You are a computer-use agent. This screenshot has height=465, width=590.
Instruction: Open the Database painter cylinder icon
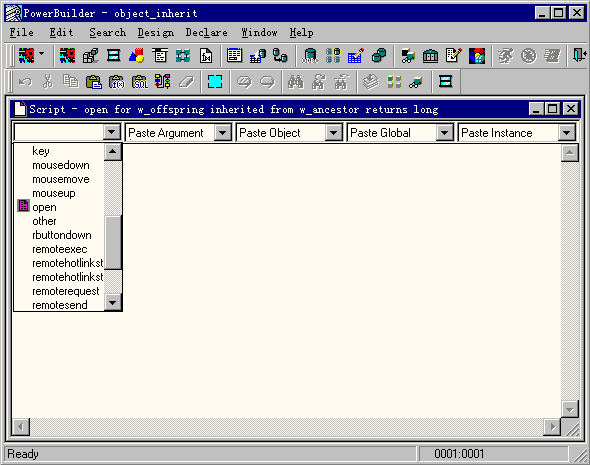tap(310, 56)
